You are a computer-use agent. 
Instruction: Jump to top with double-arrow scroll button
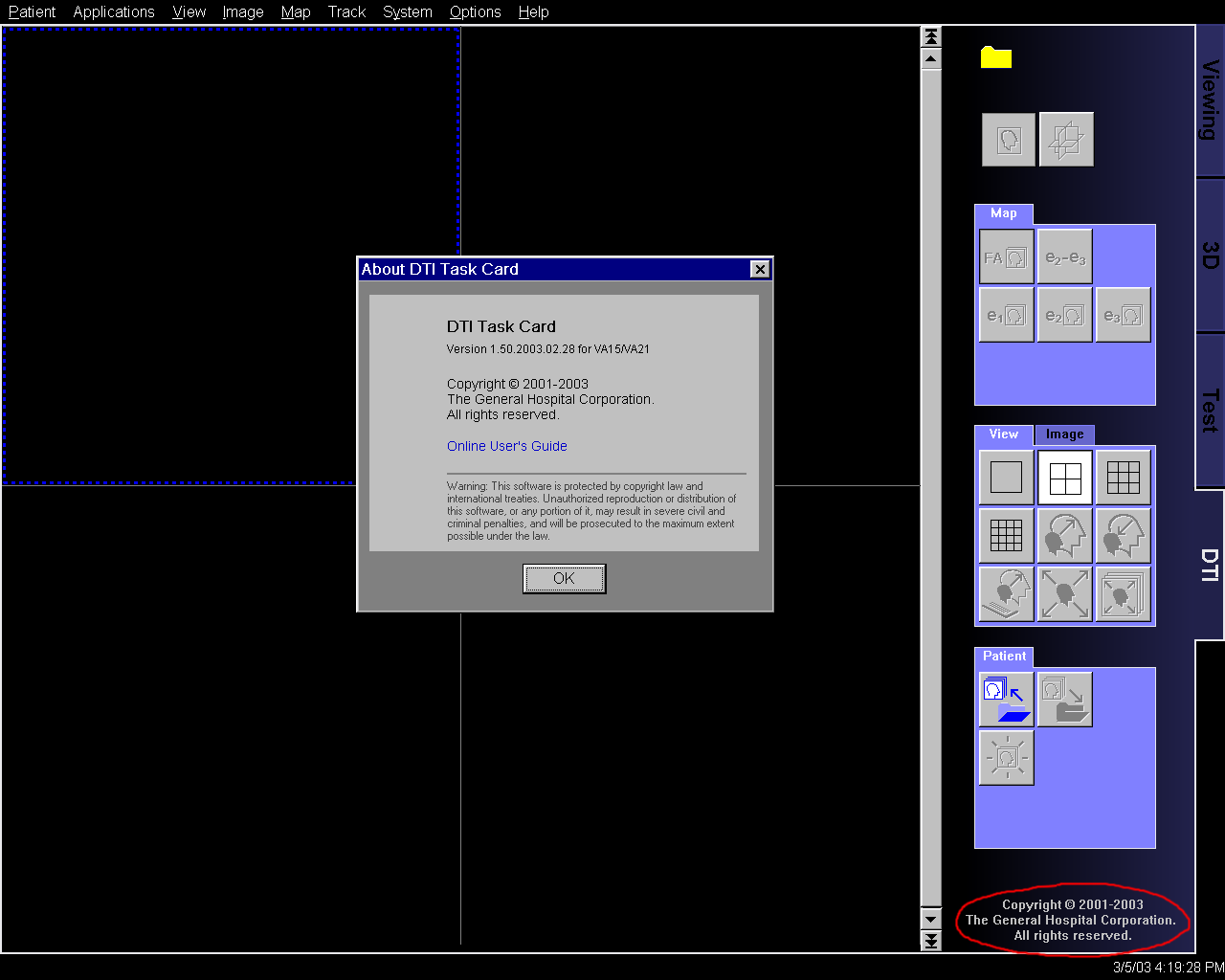[930, 36]
